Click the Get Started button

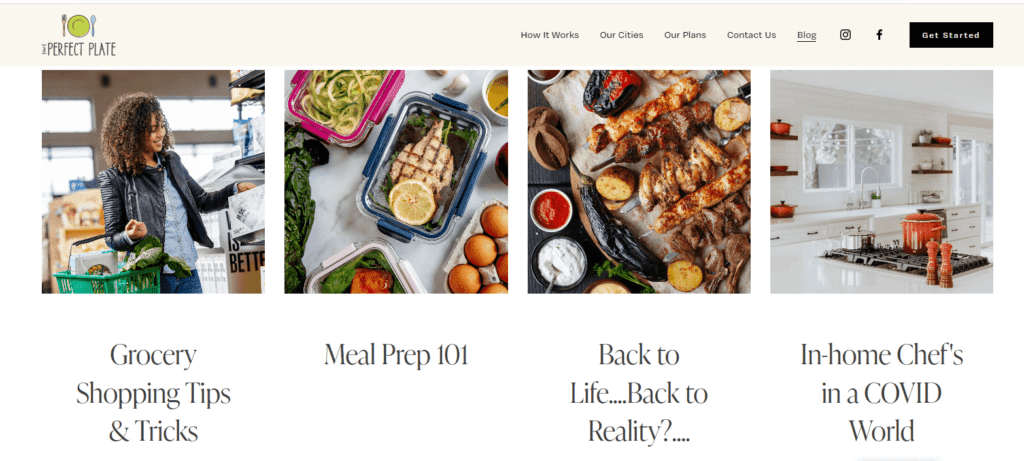951,35
